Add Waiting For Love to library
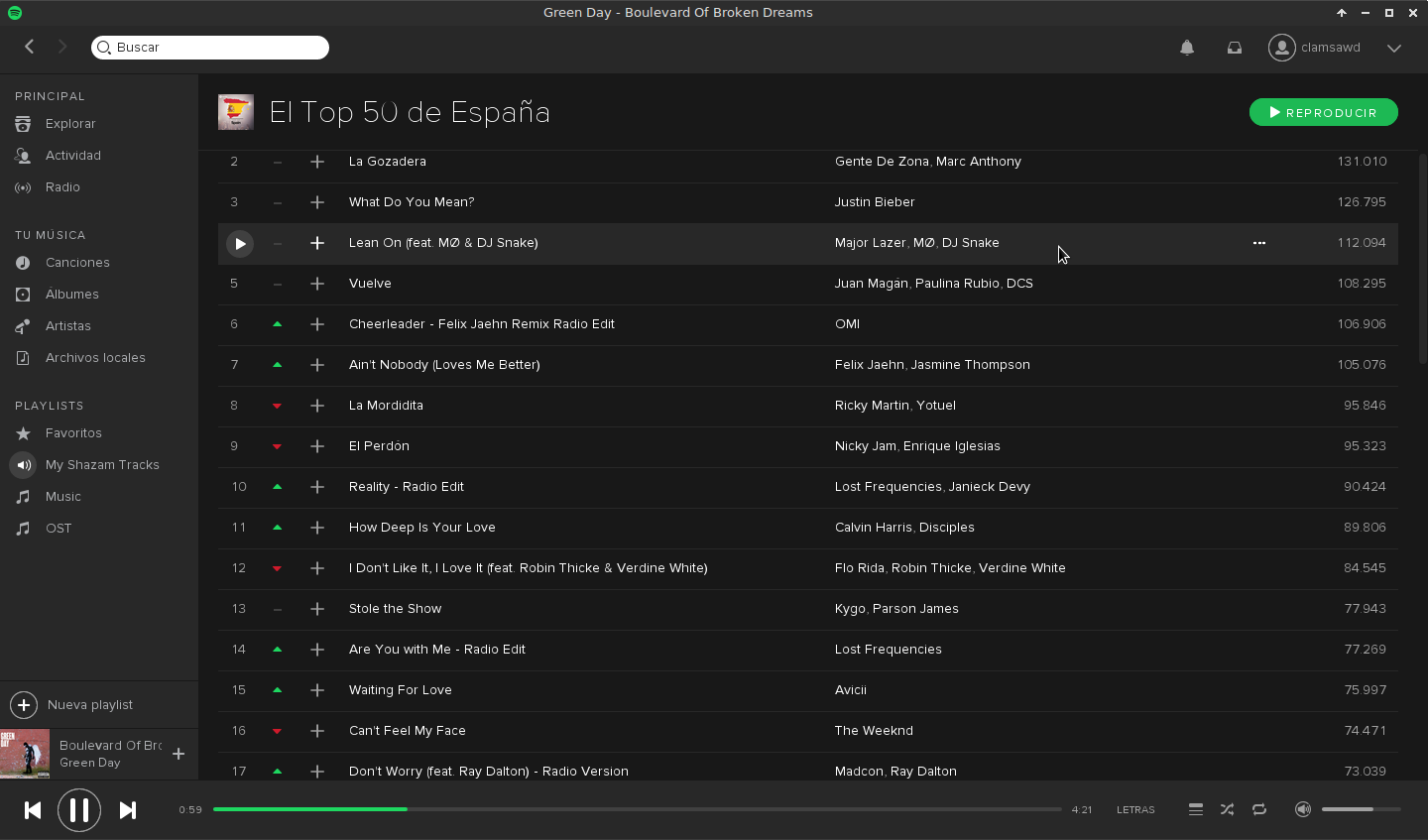Viewport: 1428px width, 840px height. [317, 690]
